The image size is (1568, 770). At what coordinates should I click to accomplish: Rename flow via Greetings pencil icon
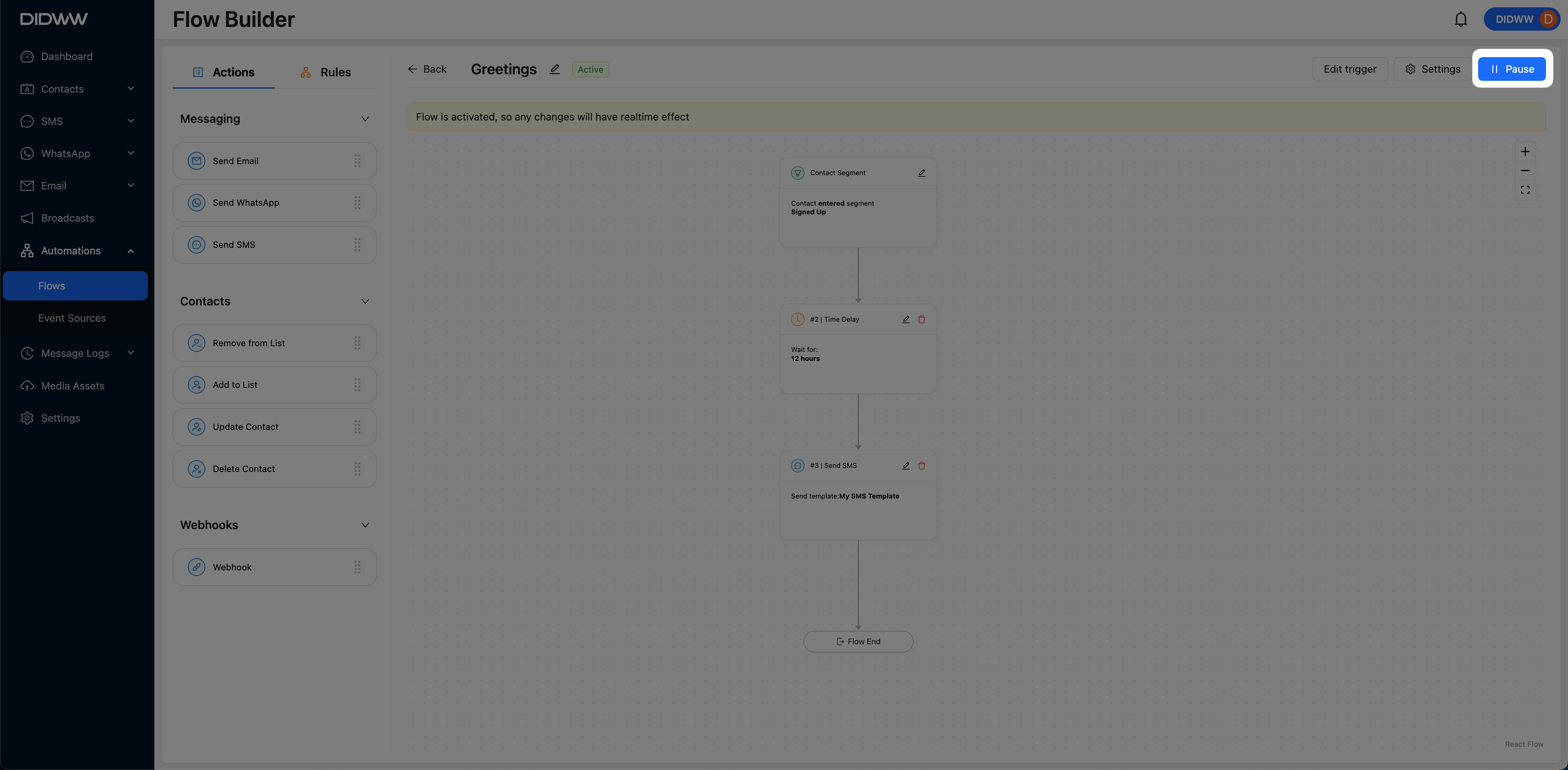tap(555, 69)
